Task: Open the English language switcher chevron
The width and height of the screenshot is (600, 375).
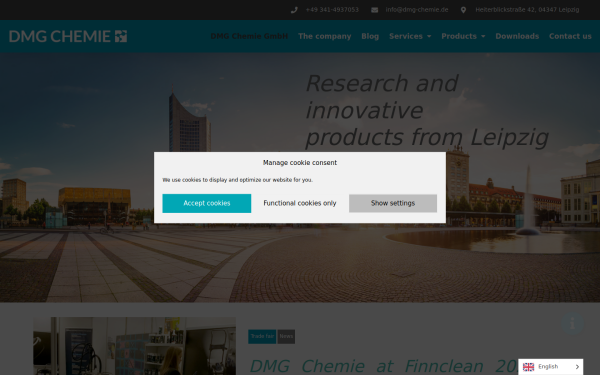Action: (577, 367)
